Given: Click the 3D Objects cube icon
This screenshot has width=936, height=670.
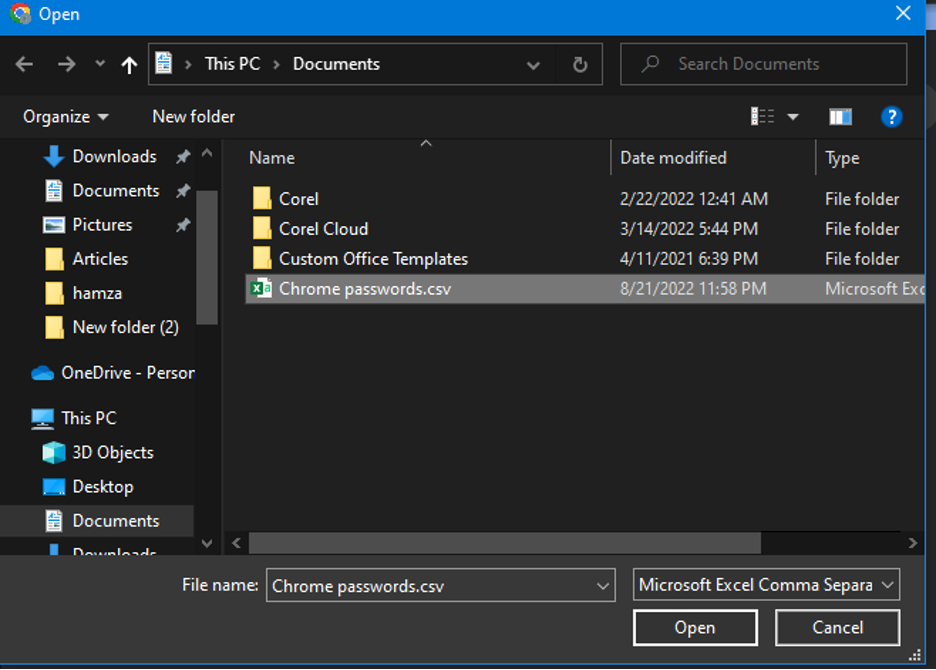Looking at the screenshot, I should pyautogui.click(x=54, y=453).
